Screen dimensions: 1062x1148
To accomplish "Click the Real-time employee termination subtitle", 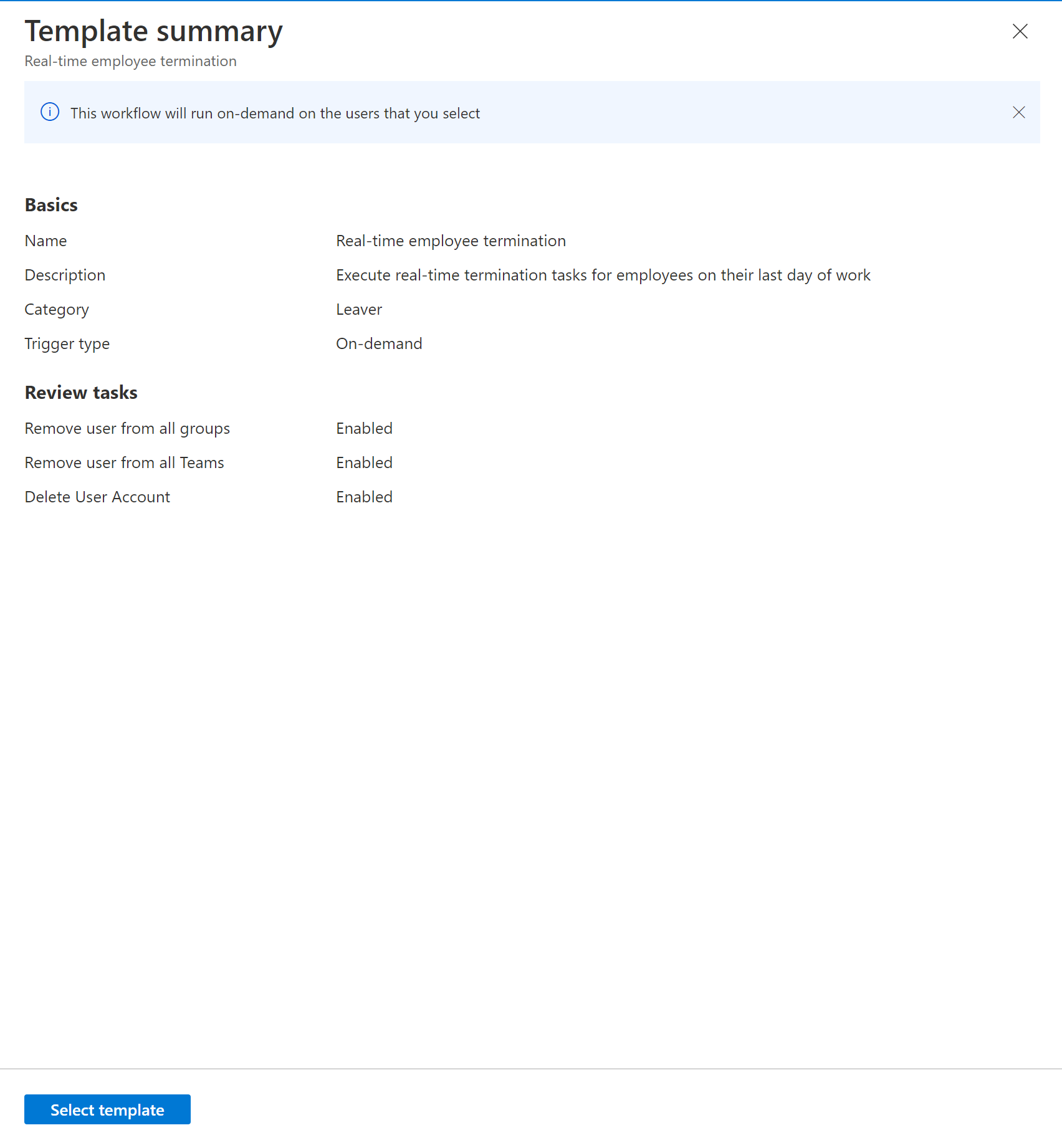I will coord(130,60).
